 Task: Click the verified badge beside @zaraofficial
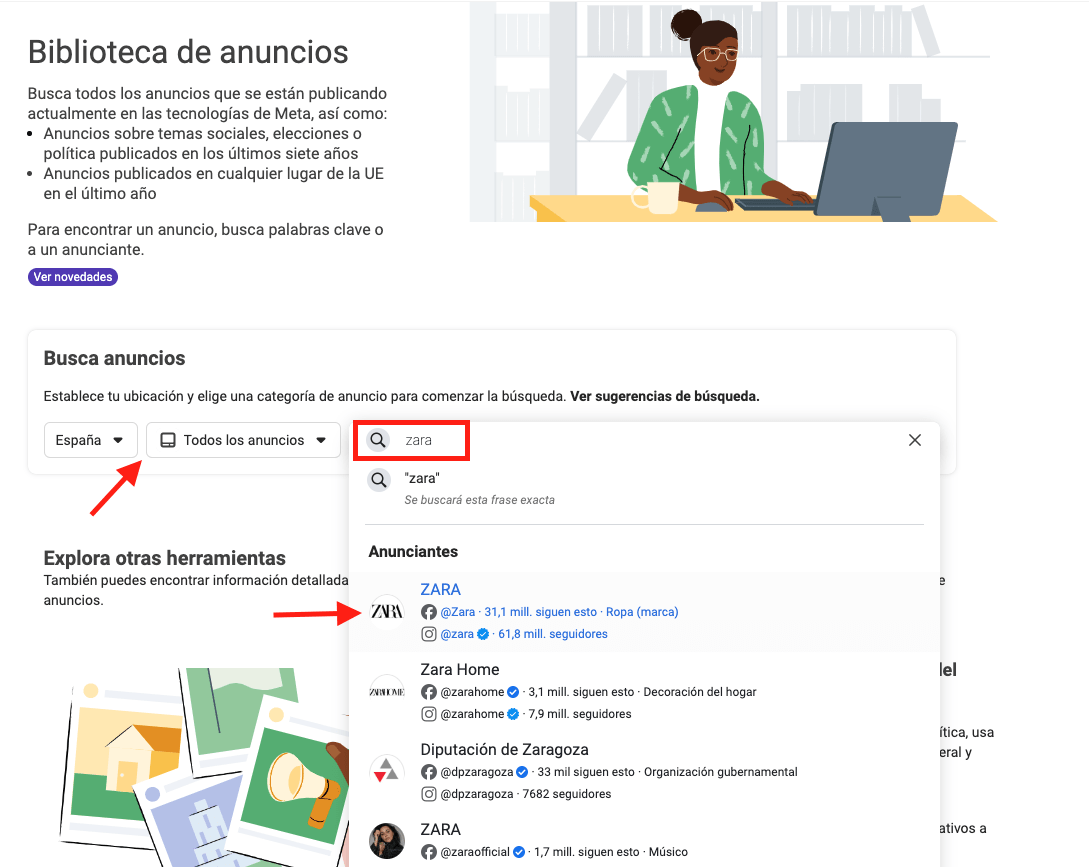click(x=519, y=852)
